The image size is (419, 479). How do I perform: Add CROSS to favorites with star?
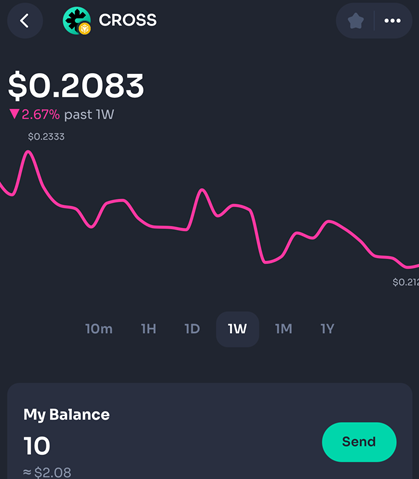tap(355, 21)
